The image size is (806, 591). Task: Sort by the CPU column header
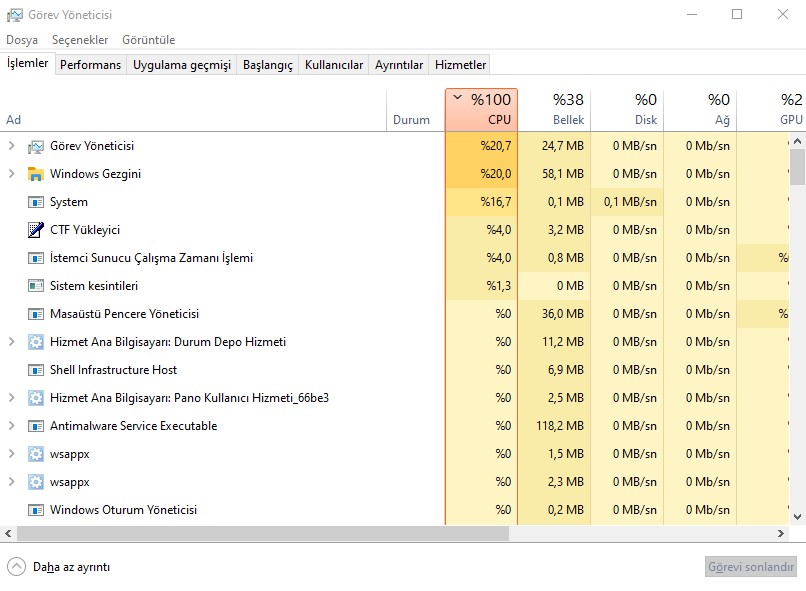coord(482,109)
